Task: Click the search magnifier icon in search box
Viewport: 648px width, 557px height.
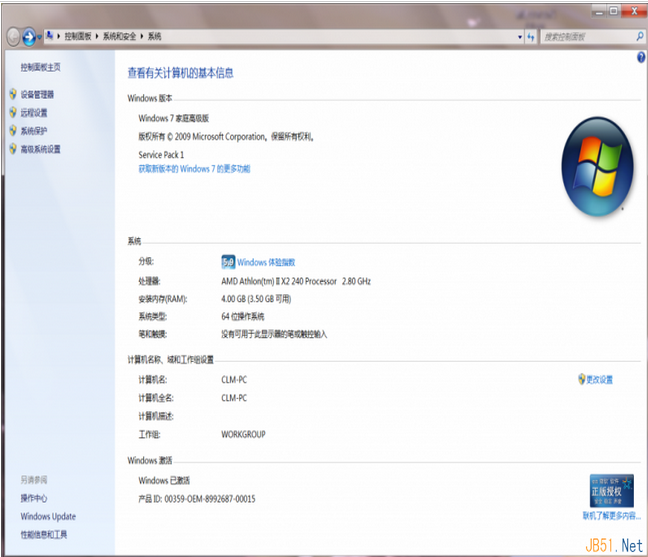Action: coord(639,36)
